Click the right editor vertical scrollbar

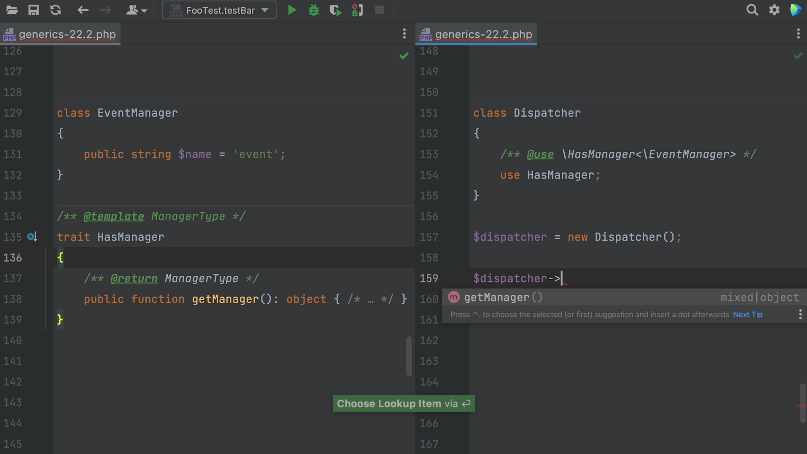tap(802, 403)
